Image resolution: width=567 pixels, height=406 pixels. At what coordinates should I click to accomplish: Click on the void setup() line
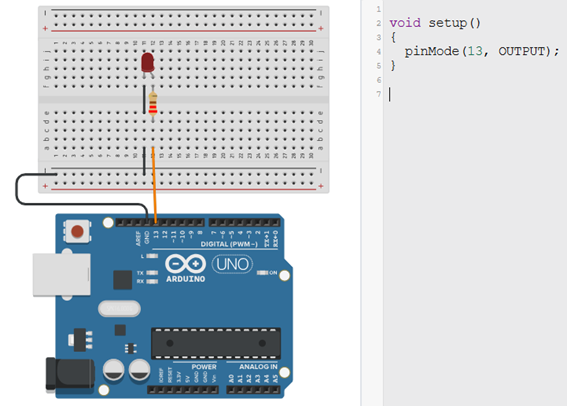tap(435, 23)
